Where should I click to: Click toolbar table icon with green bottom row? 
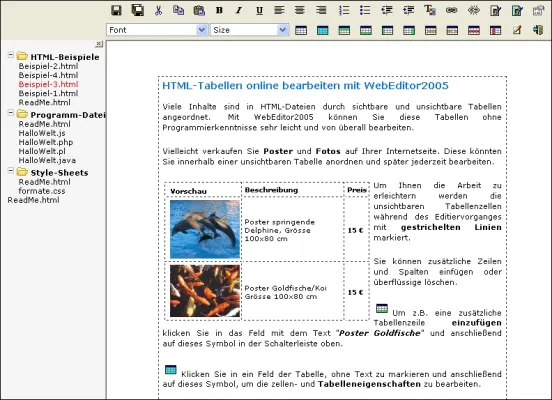point(366,30)
